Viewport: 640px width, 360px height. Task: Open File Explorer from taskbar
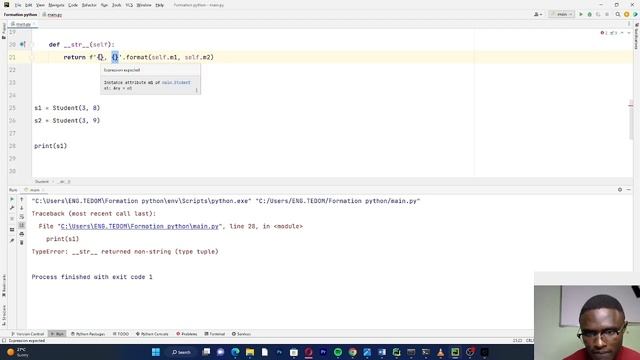click(250, 352)
